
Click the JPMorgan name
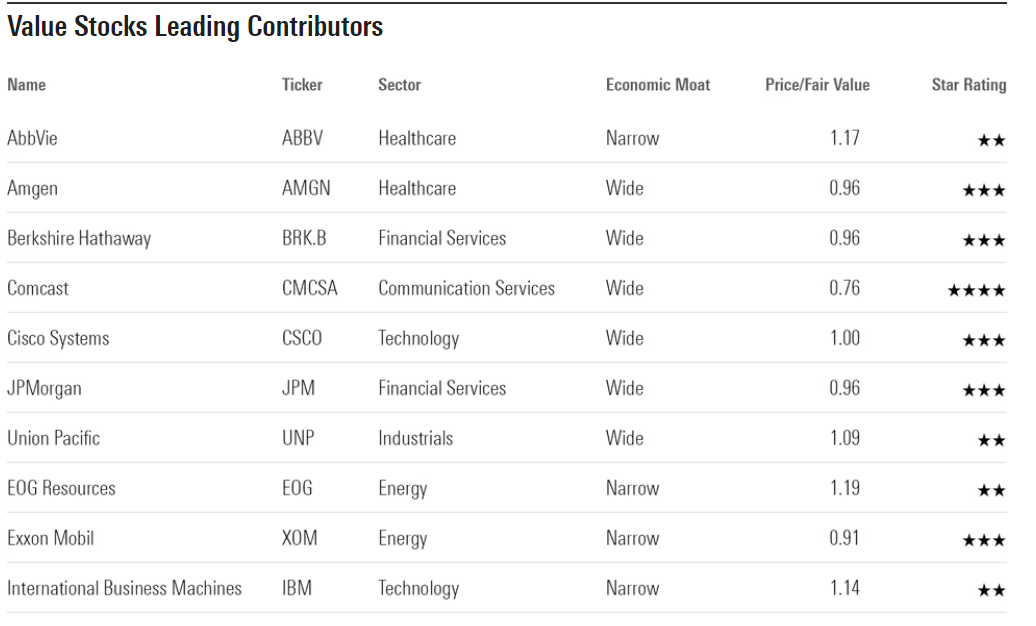(x=44, y=388)
